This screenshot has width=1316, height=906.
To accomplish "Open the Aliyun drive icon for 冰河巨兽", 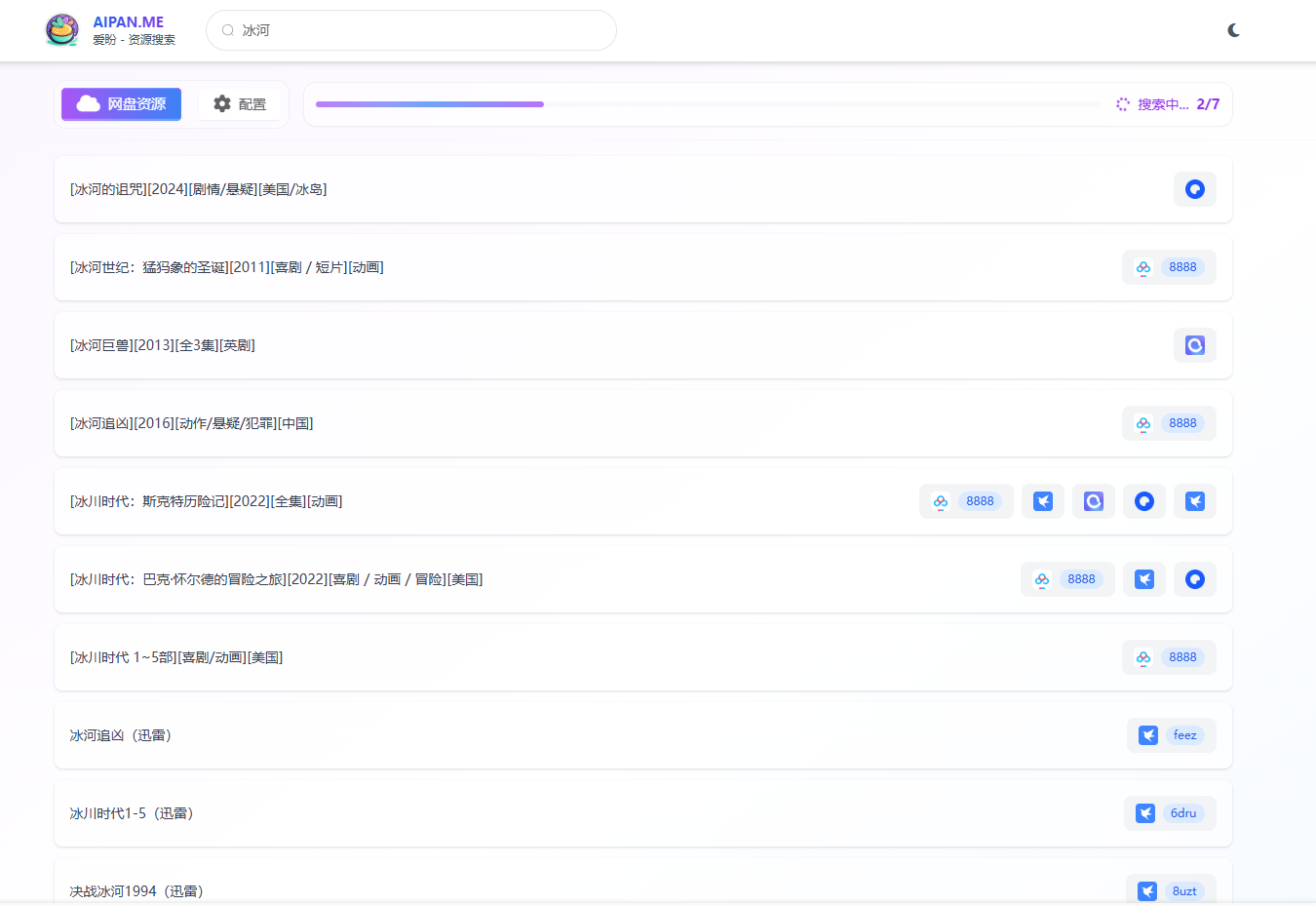I will [x=1195, y=345].
